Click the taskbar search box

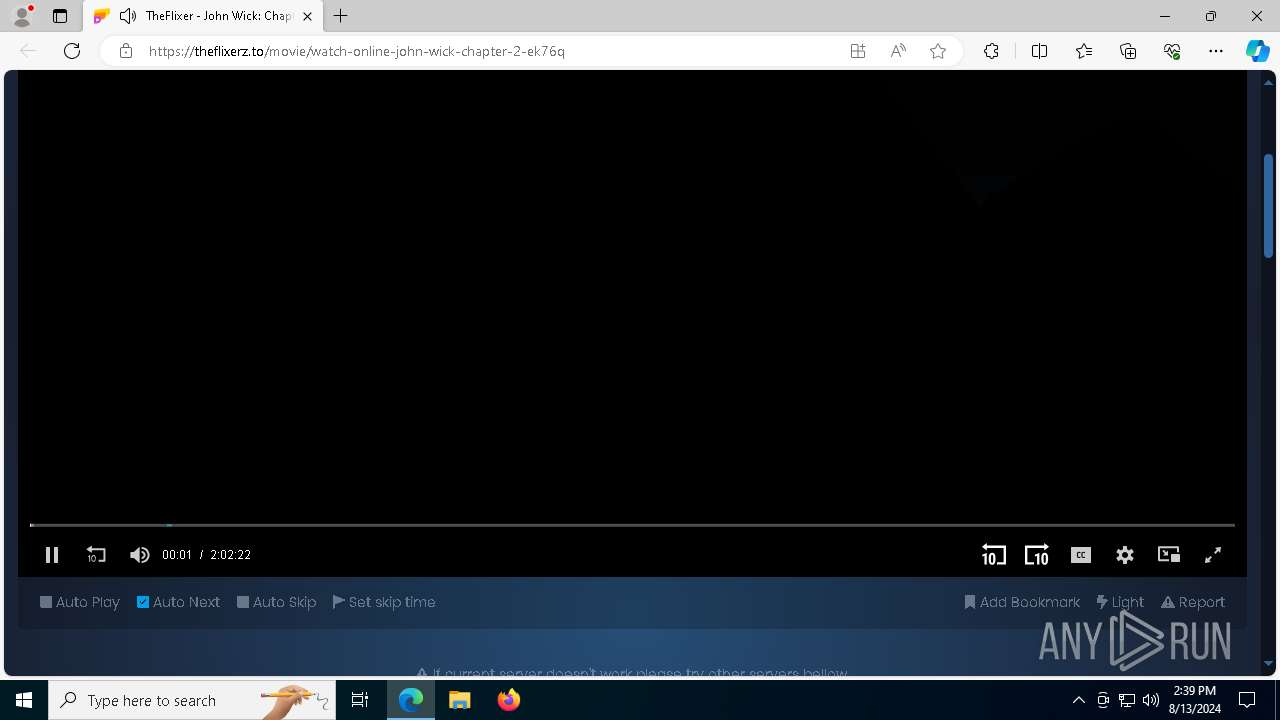(x=193, y=700)
